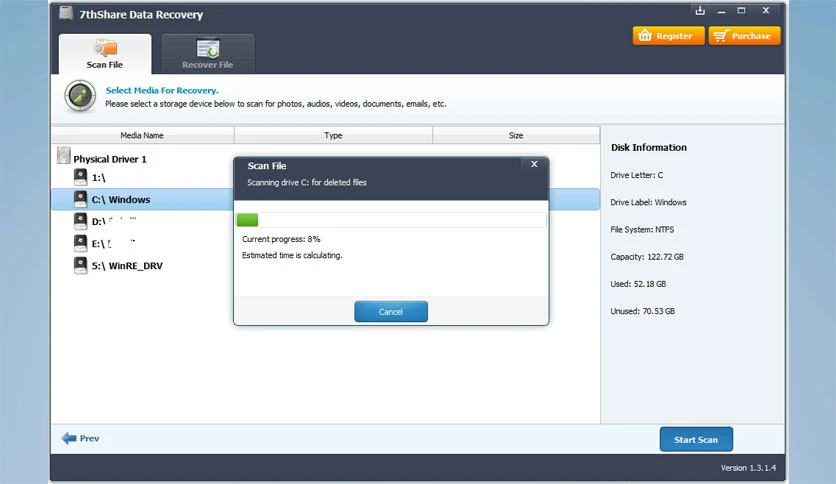Click 'Estimated time is calculating.' text

292,255
